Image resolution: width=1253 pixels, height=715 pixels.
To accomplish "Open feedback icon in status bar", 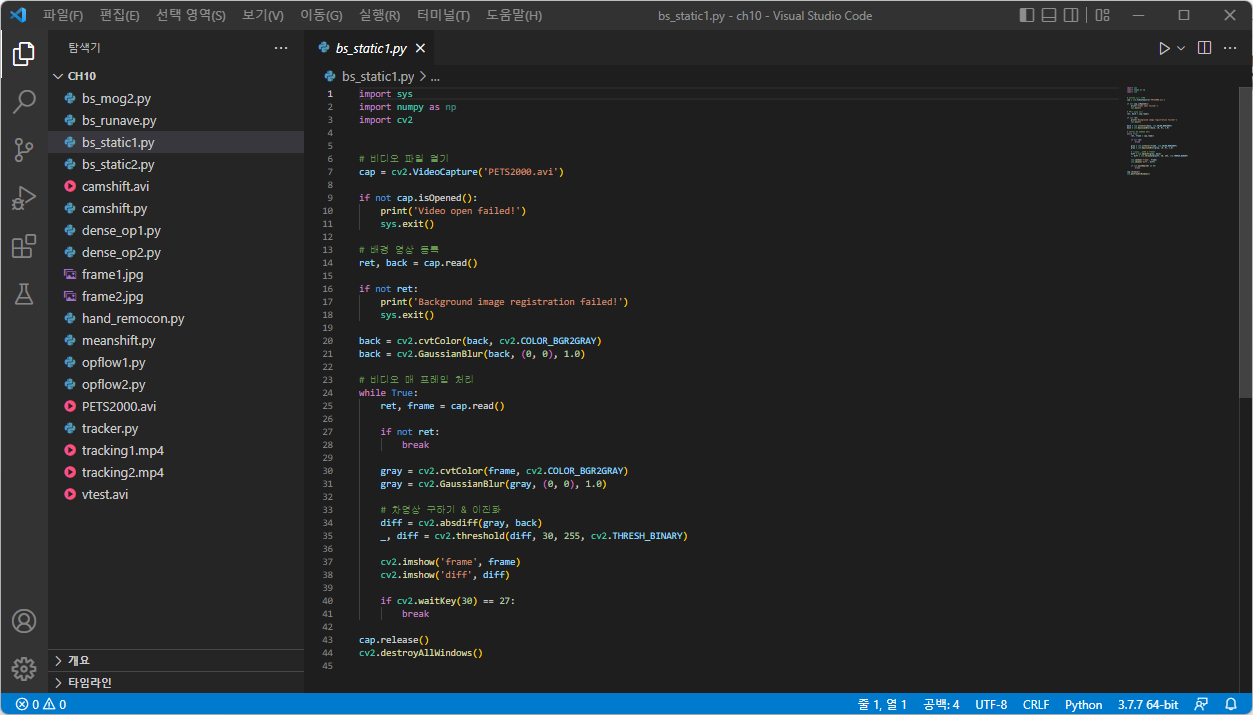I will 1201,704.
